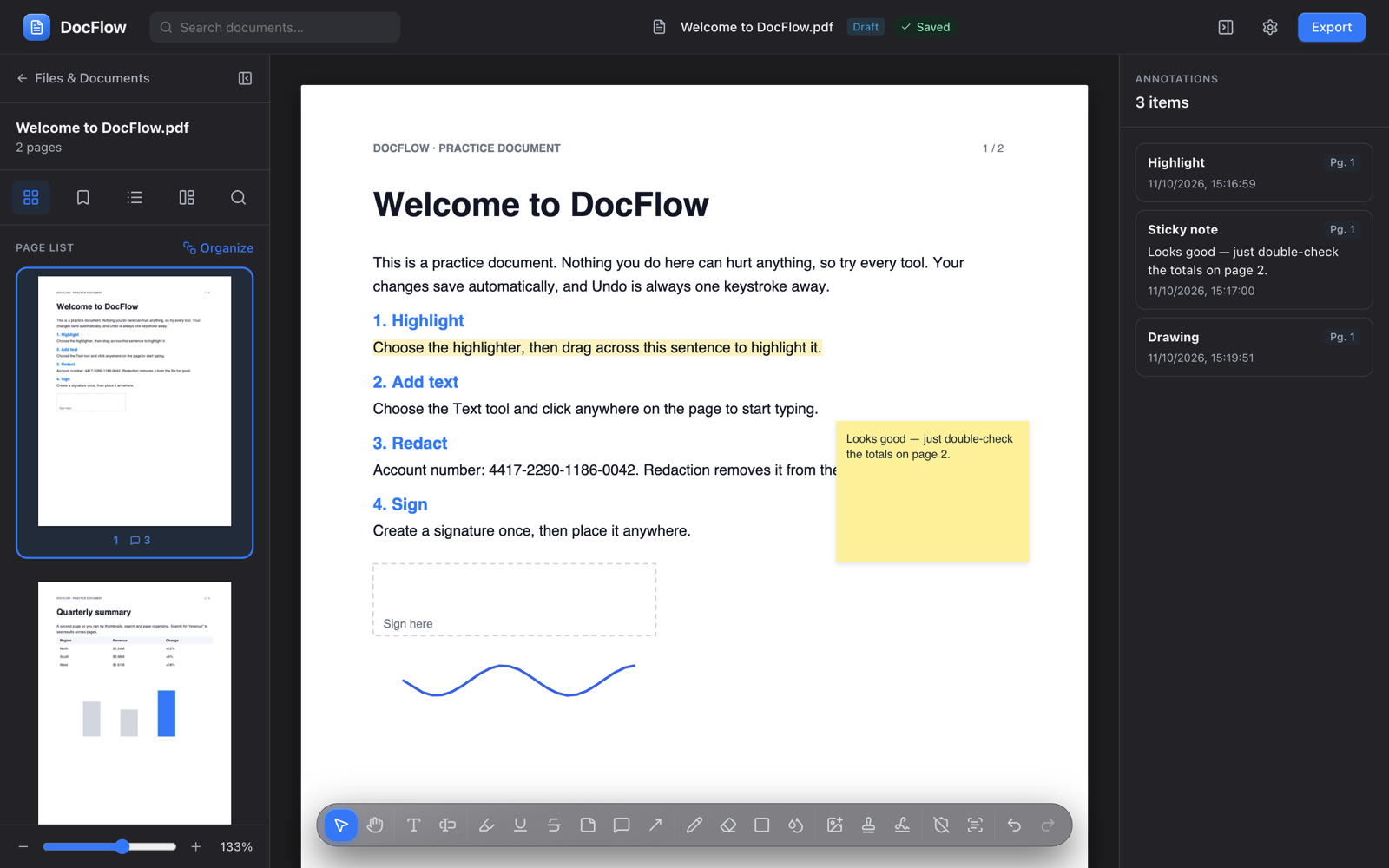Select the text scan OCR tool
Image resolution: width=1389 pixels, height=868 pixels.
tap(975, 825)
